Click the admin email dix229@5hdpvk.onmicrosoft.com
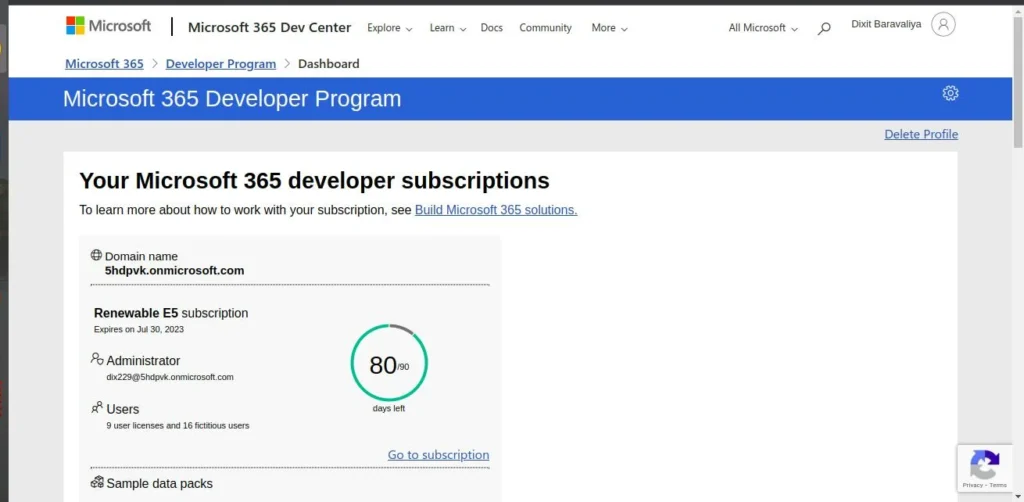The width and height of the screenshot is (1024, 502). tap(170, 377)
